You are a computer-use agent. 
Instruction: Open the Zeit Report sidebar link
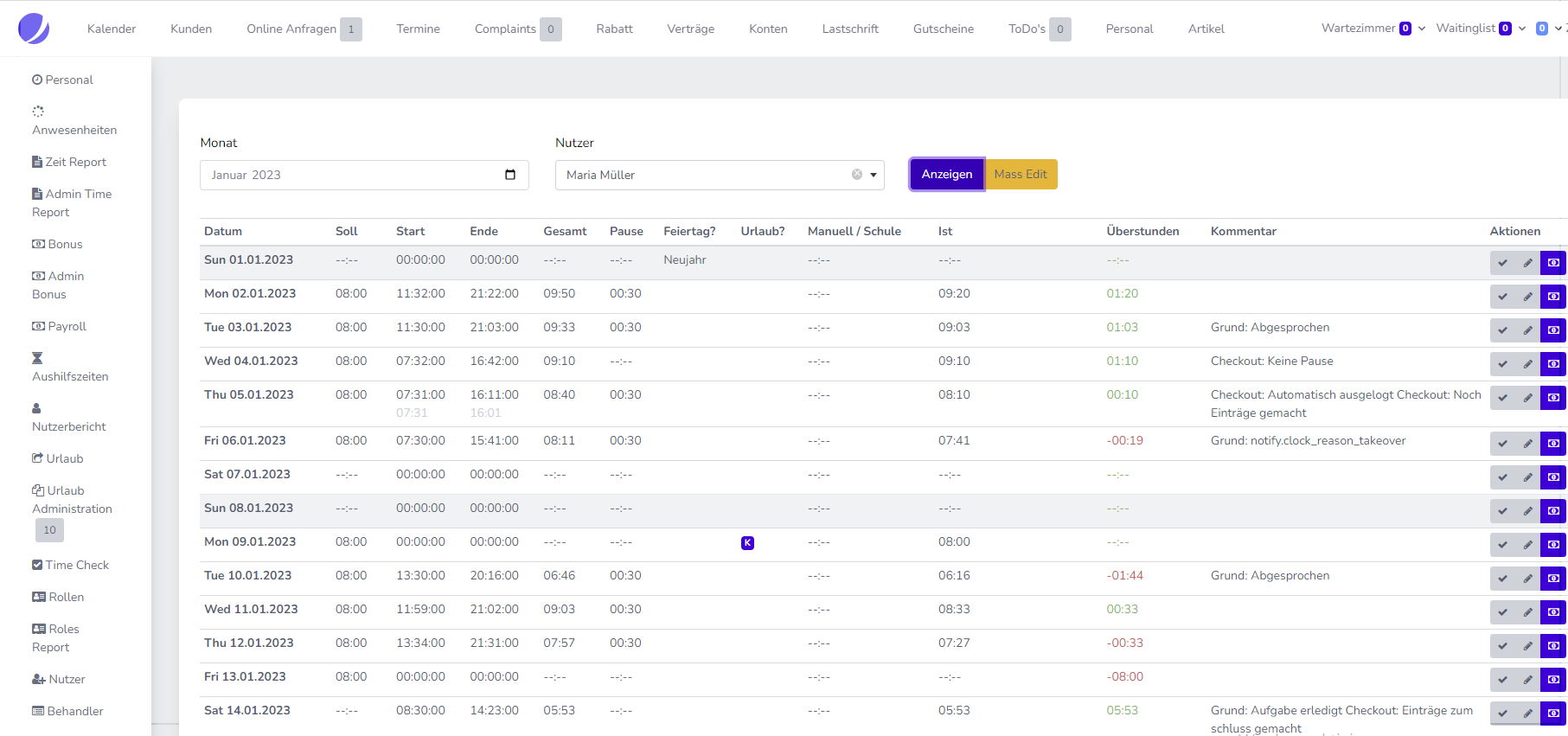69,162
